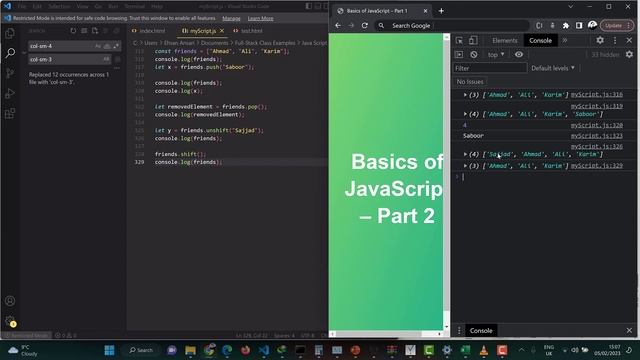Open Accounts menu in VS Code activity bar
640x360 pixels.
coord(10,301)
